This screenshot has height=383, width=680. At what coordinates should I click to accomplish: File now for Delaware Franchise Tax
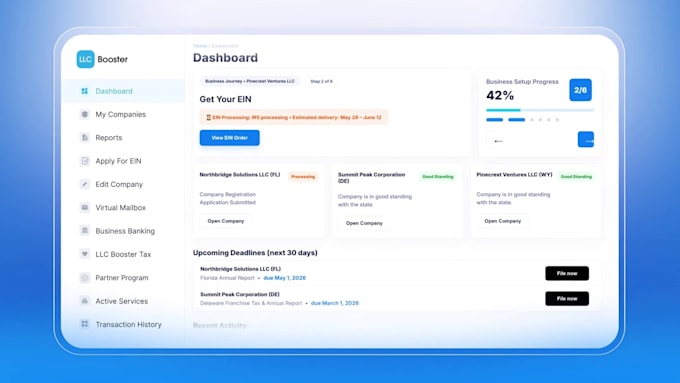click(x=567, y=298)
